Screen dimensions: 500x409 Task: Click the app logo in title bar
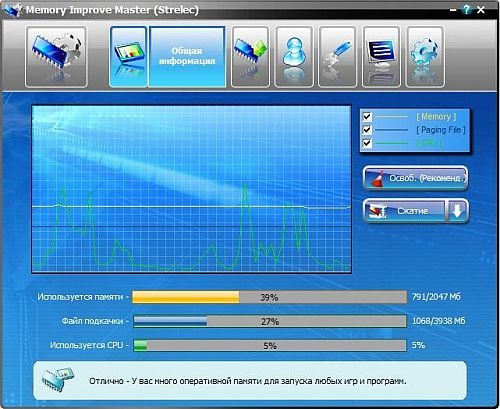pyautogui.click(x=13, y=10)
